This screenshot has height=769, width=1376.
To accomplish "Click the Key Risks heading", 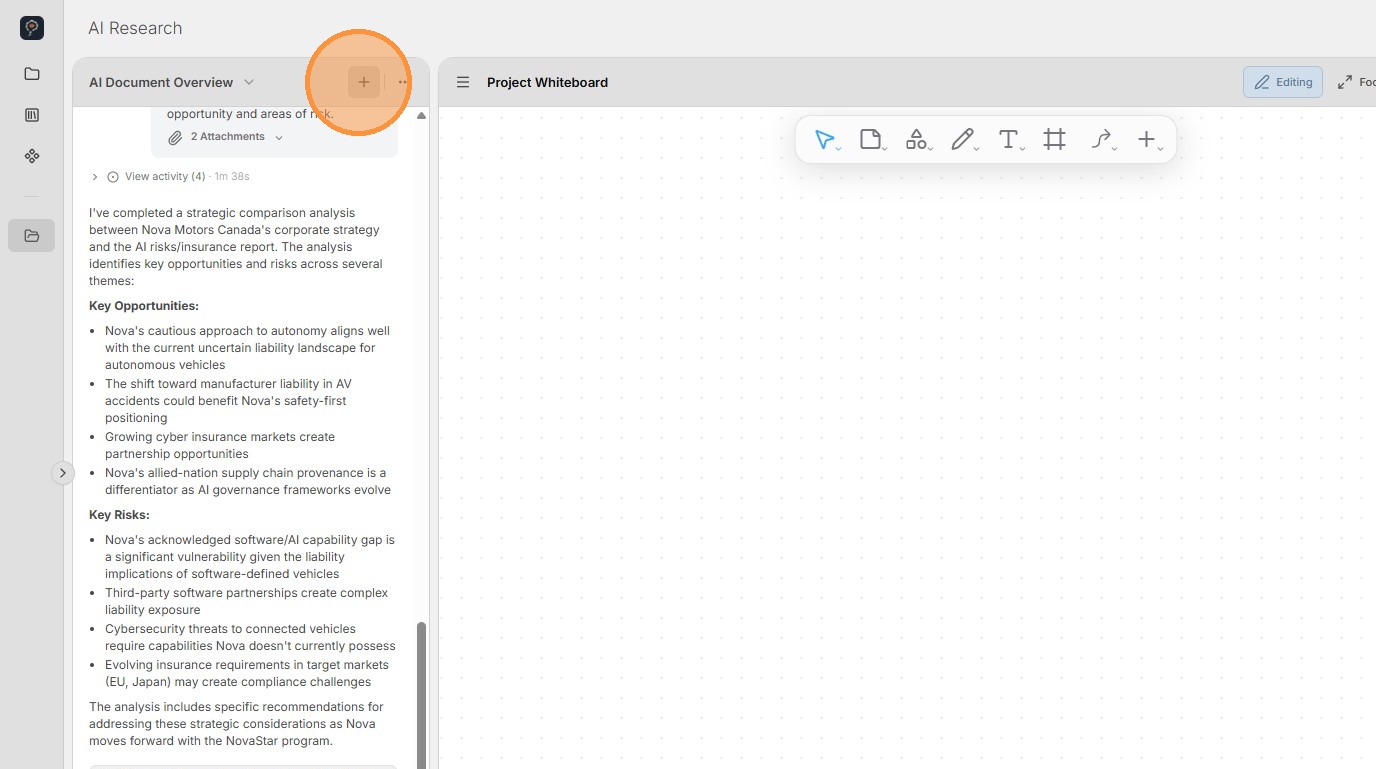I will tap(119, 515).
